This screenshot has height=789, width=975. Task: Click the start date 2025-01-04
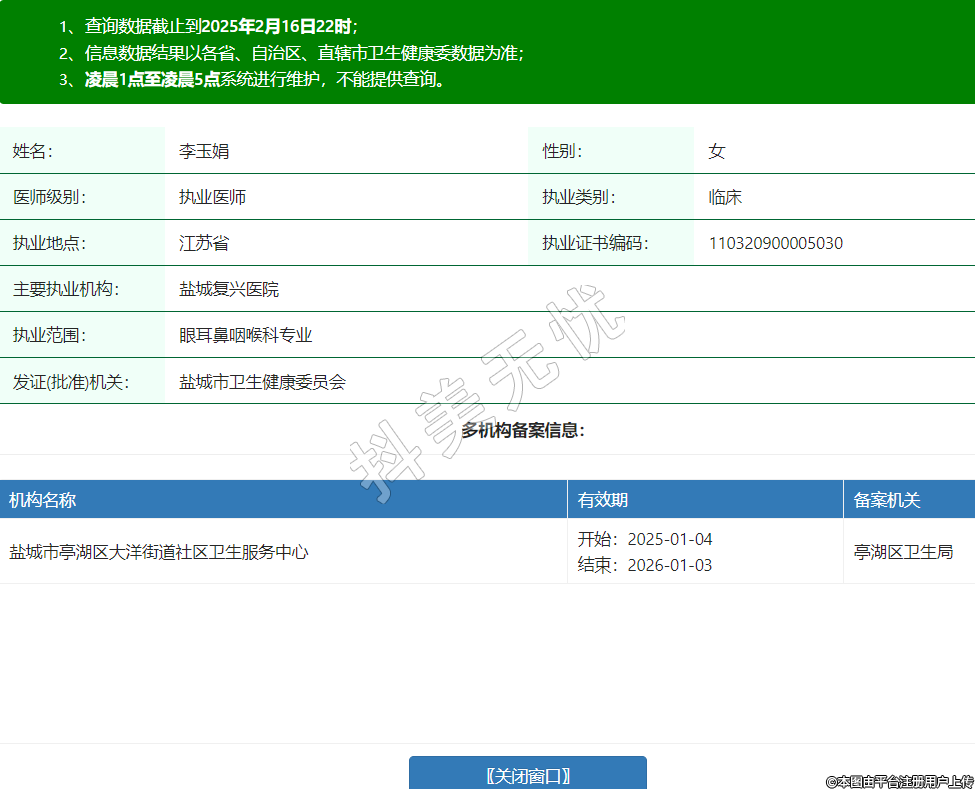coord(669,539)
